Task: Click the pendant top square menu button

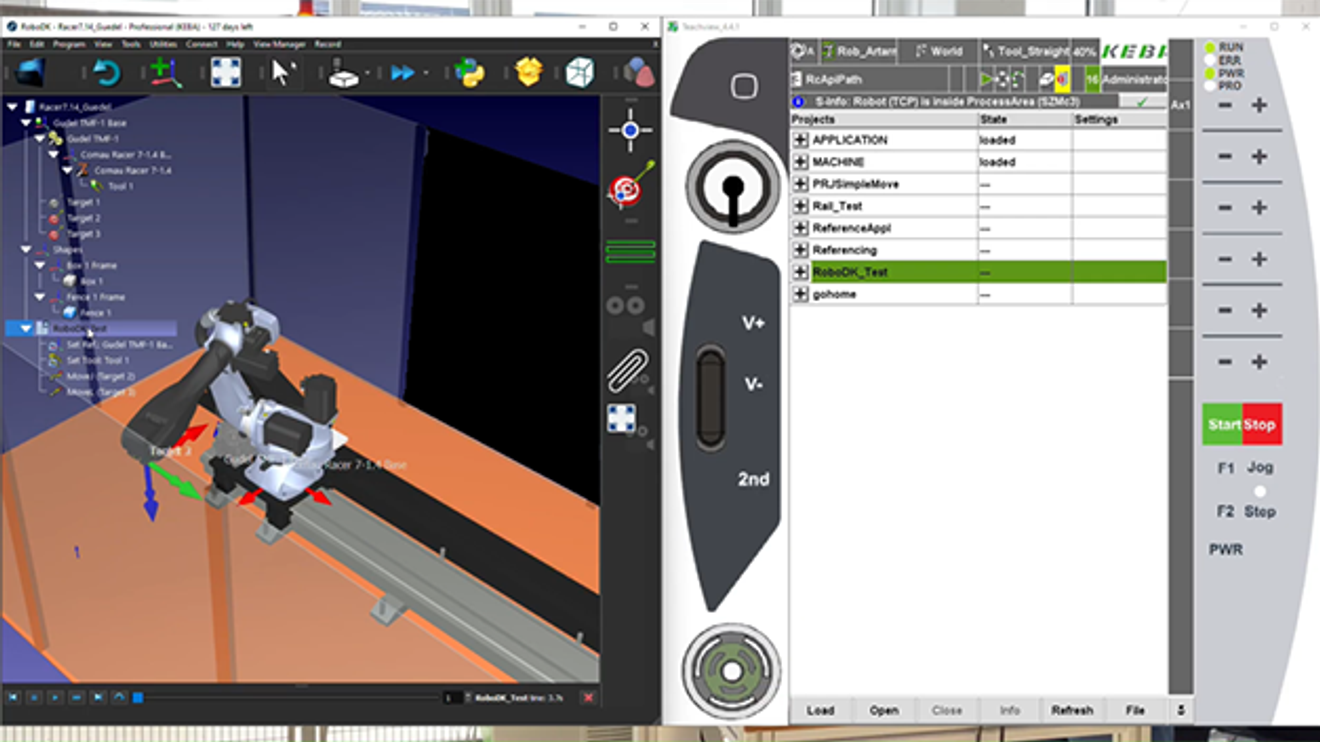Action: (x=743, y=87)
